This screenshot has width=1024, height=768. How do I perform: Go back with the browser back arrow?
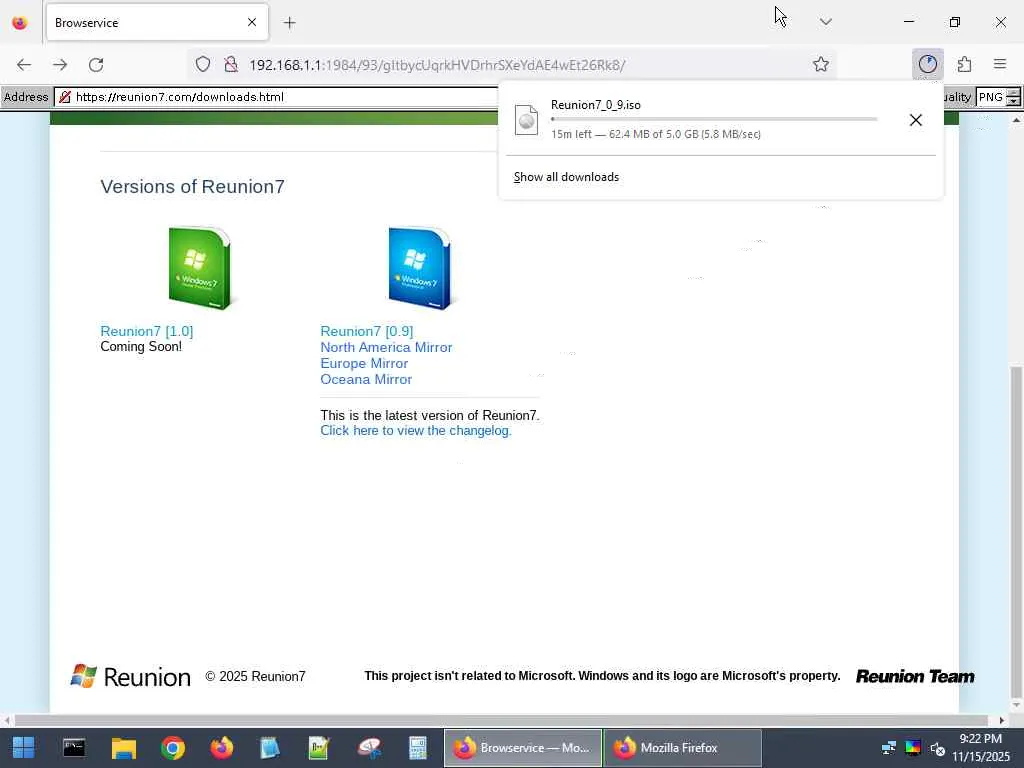(24, 65)
